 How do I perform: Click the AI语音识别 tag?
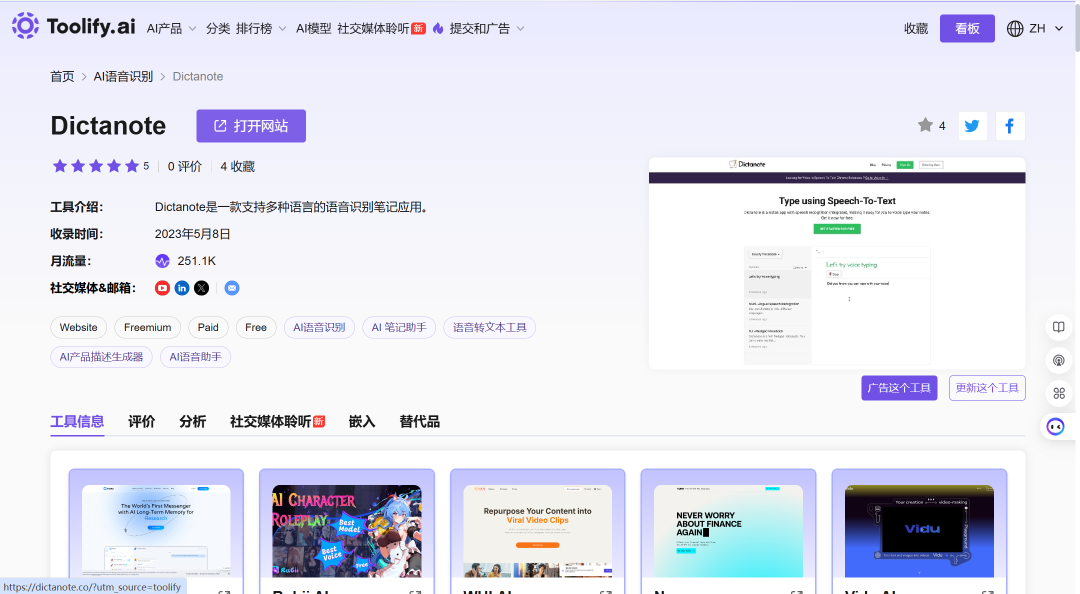319,327
